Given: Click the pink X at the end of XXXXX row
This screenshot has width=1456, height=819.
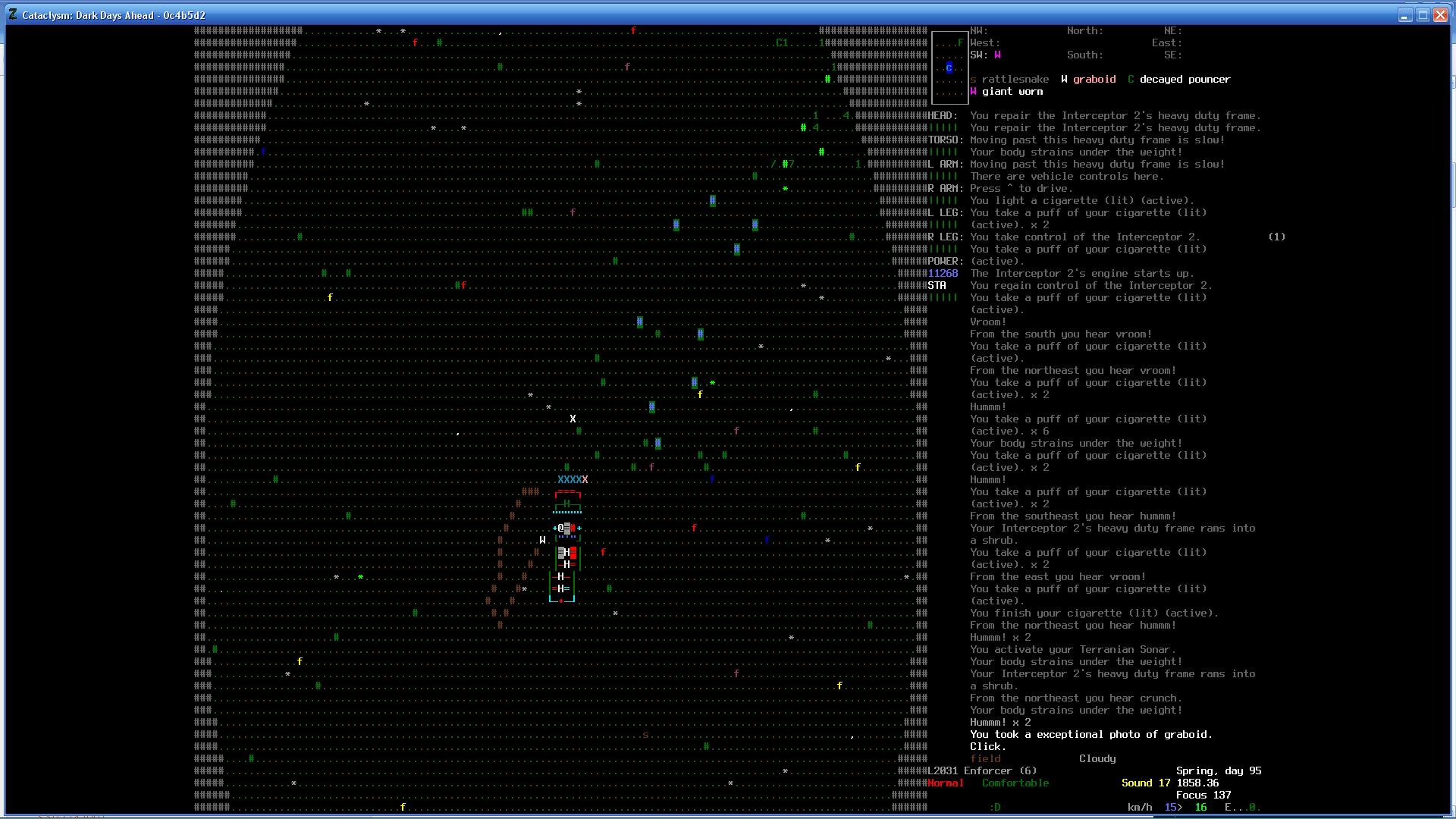Looking at the screenshot, I should pyautogui.click(x=585, y=480).
